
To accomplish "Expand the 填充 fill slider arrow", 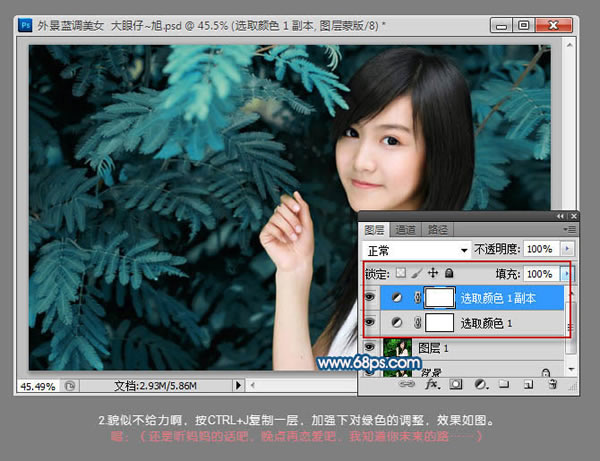I will [x=568, y=273].
